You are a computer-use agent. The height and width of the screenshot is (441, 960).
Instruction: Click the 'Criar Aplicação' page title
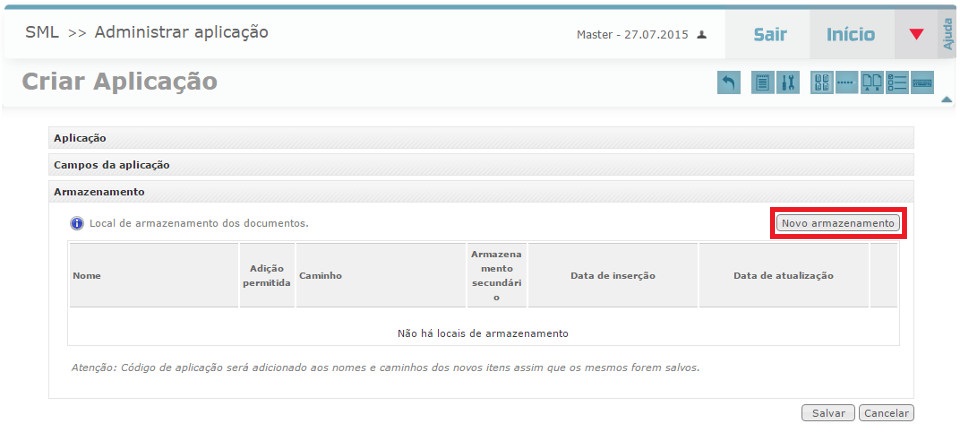119,81
